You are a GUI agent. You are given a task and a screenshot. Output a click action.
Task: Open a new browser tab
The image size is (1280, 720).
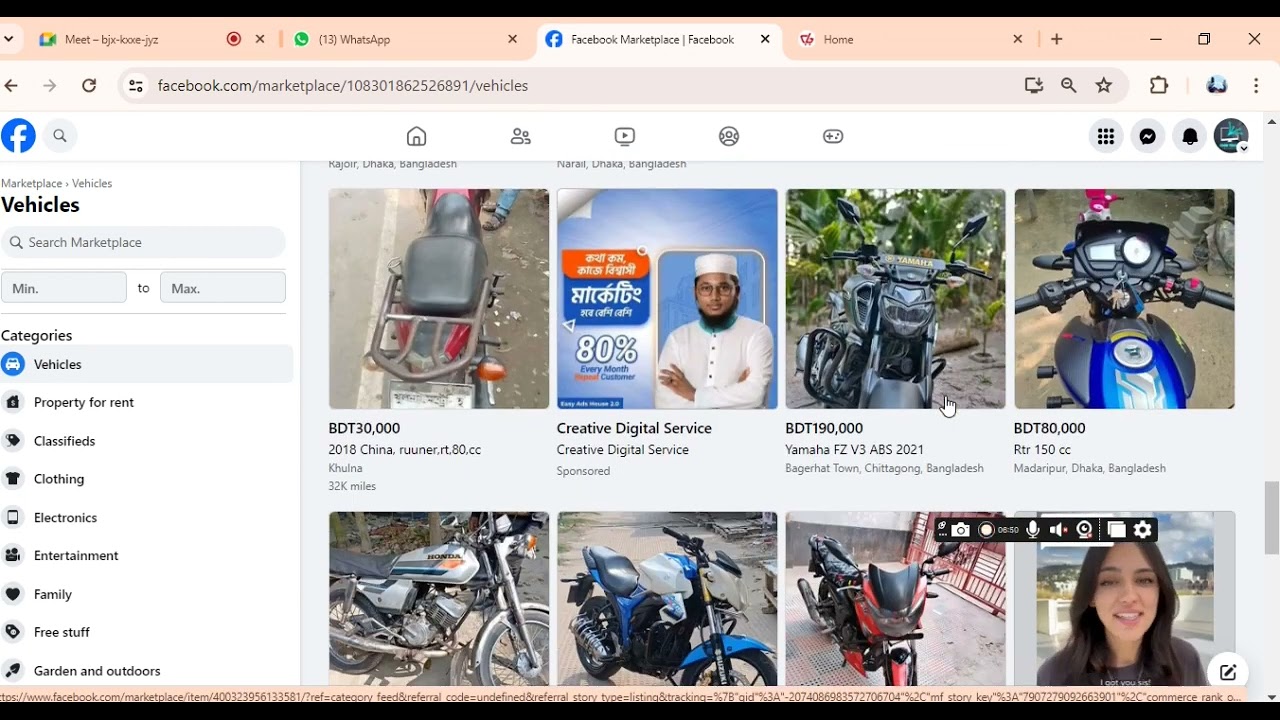(x=1057, y=39)
